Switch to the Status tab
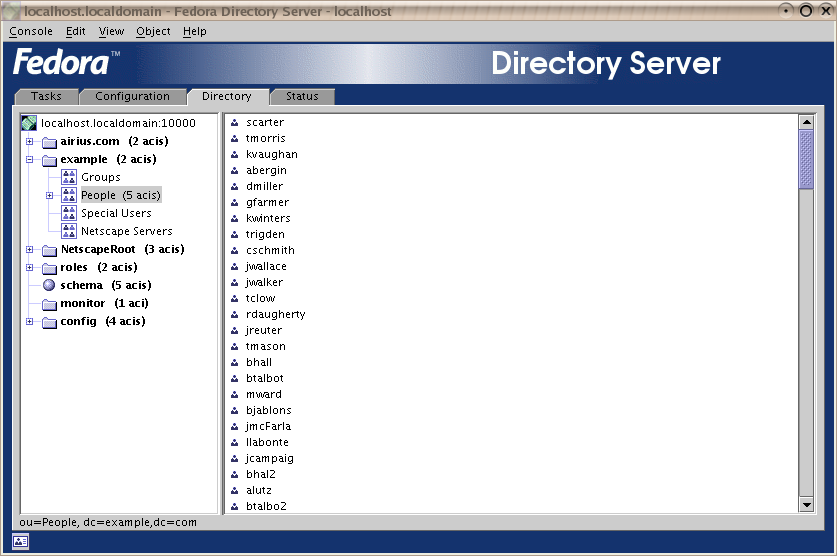This screenshot has height=556, width=837. (302, 97)
